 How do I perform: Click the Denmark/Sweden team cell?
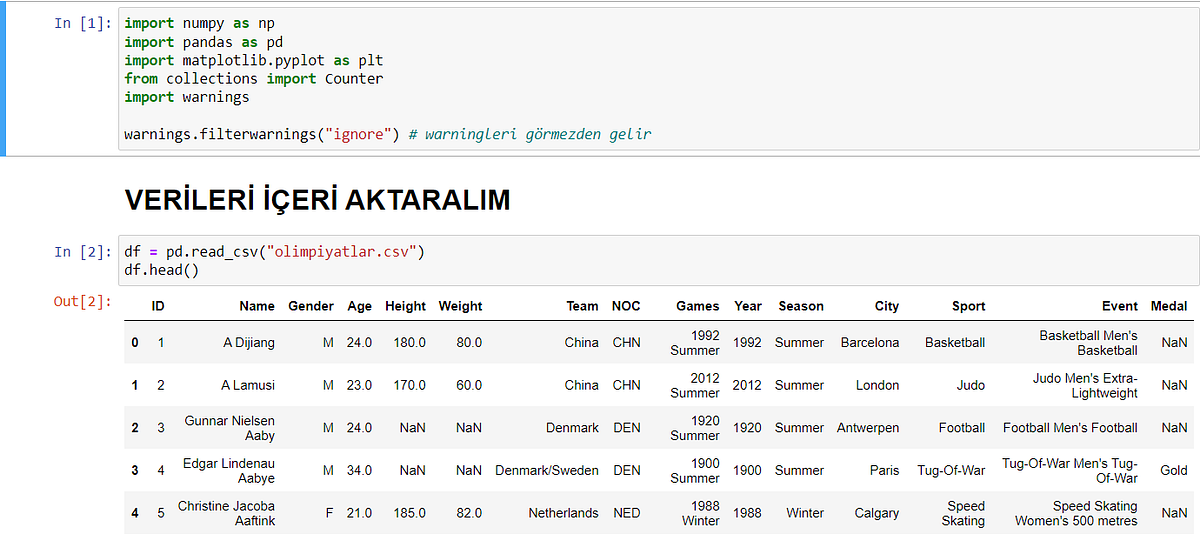(547, 470)
